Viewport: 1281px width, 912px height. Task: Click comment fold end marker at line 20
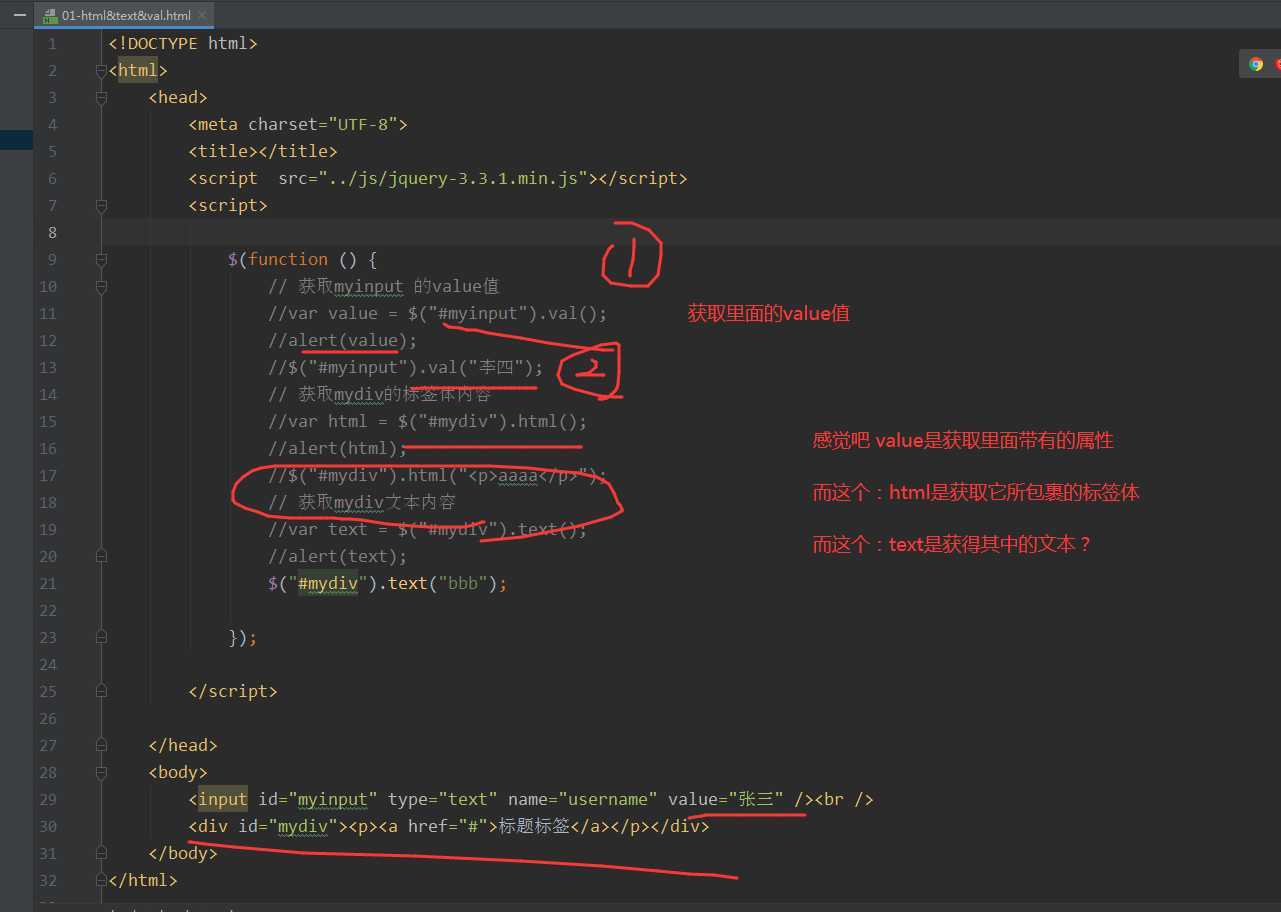(x=101, y=557)
